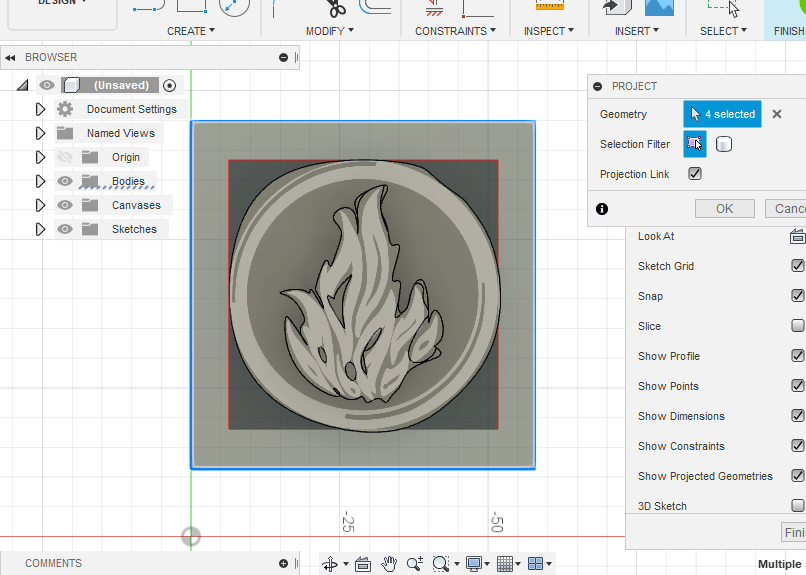This screenshot has height=575, width=806.
Task: Hide the Bodies folder via eye icon
Action: tap(65, 181)
